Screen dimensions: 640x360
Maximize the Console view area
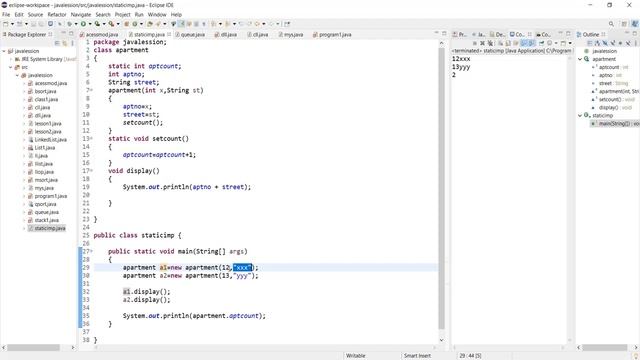(568, 34)
